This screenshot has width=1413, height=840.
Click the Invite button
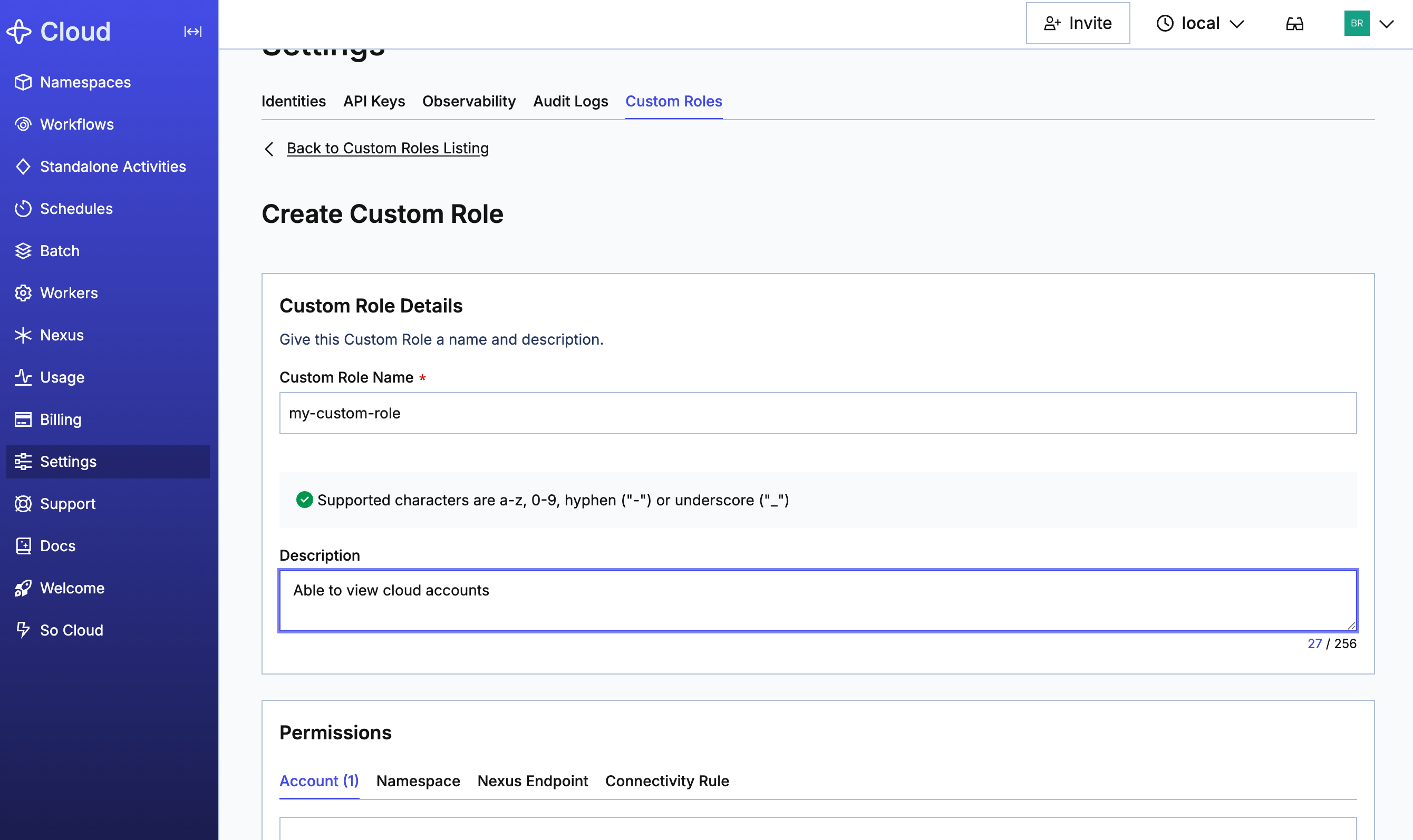[1078, 23]
